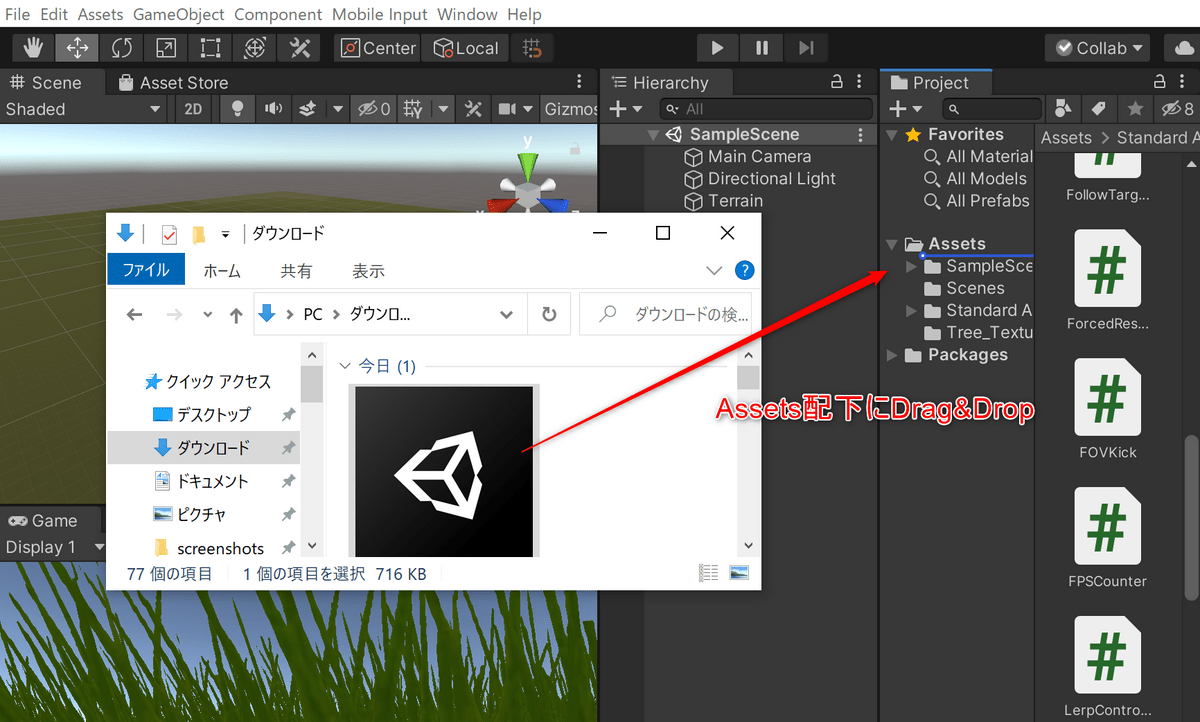The height and width of the screenshot is (722, 1200).
Task: Go up one folder level in Explorer
Action: 236,315
